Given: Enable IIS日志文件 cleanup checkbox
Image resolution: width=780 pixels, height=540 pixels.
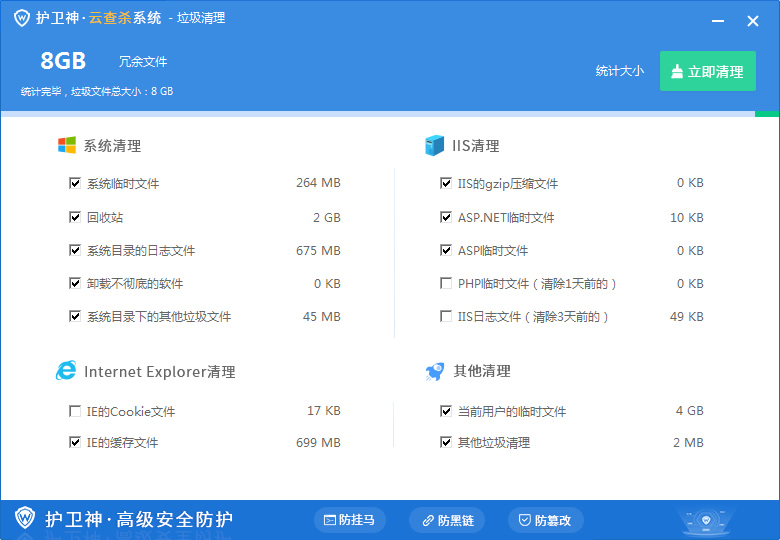Looking at the screenshot, I should (446, 317).
